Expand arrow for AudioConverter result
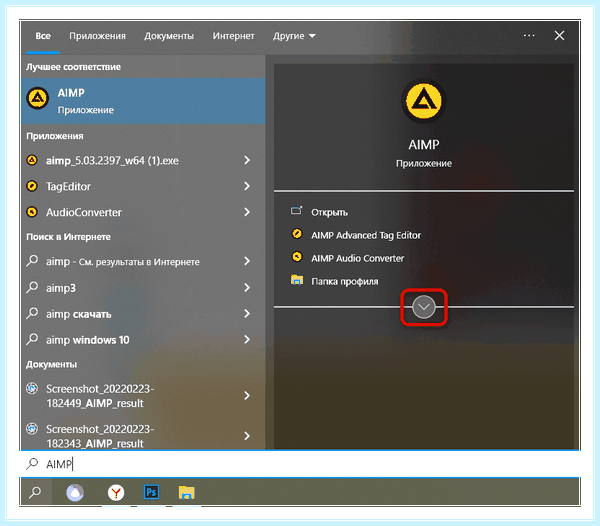 pos(247,212)
